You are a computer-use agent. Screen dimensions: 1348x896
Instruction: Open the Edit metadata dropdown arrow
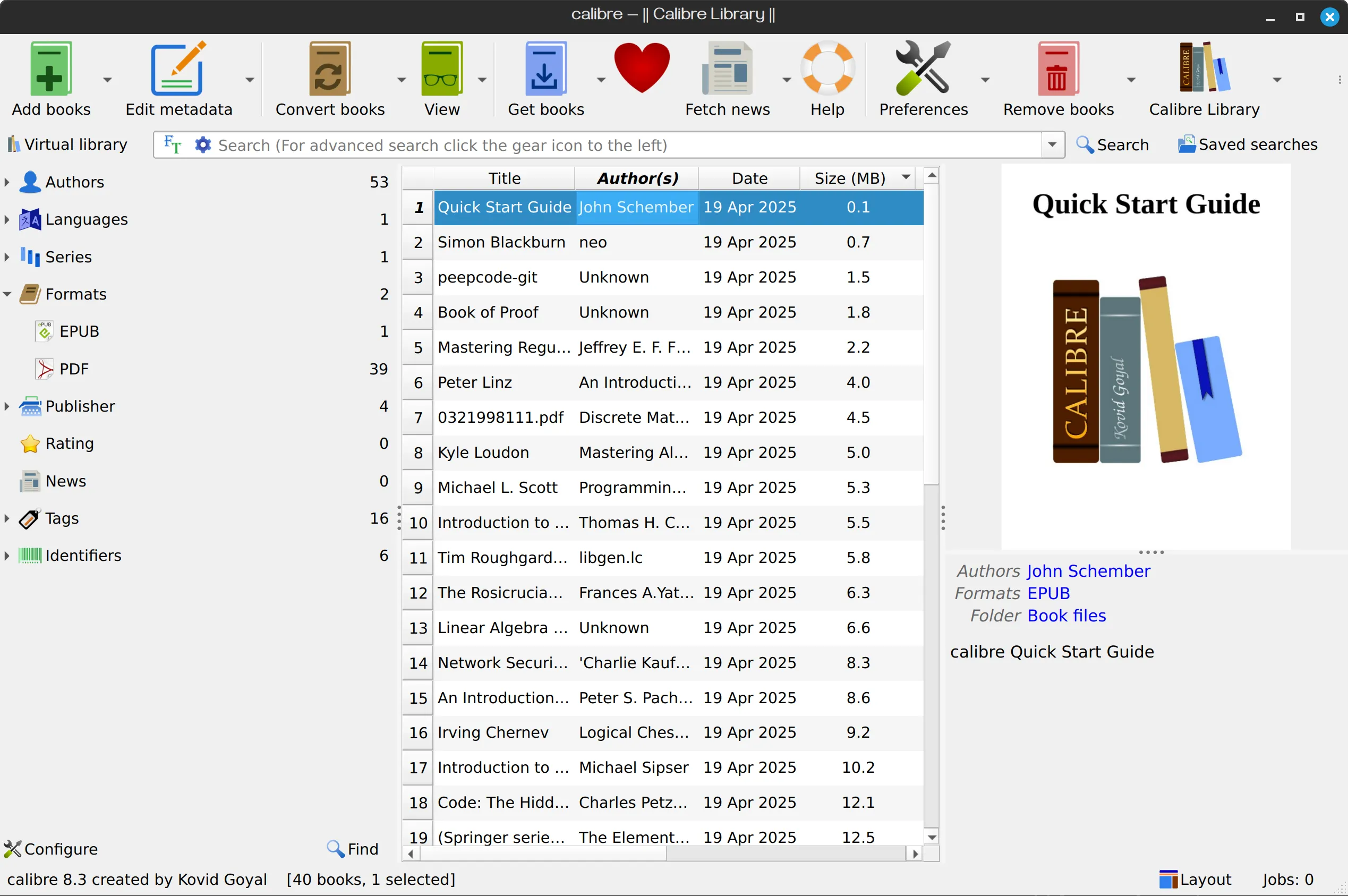point(250,80)
